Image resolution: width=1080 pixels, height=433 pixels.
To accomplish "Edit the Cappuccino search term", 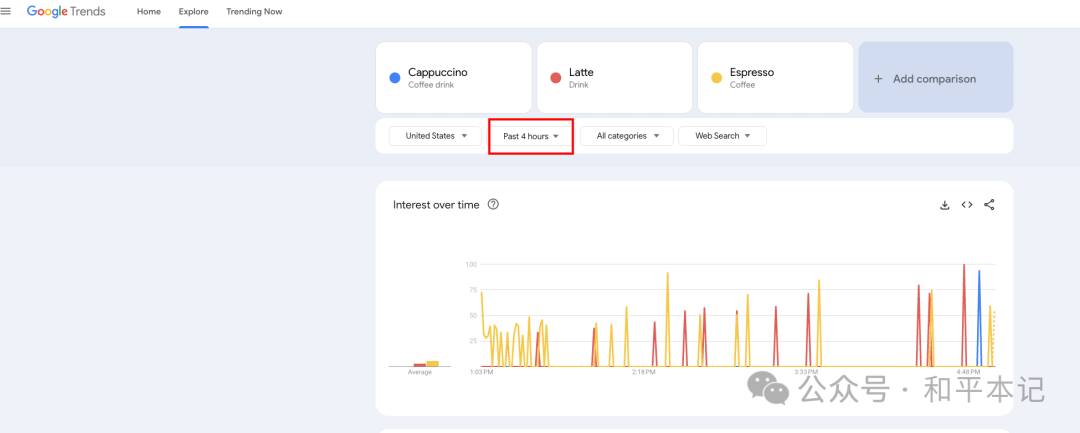I will point(453,77).
